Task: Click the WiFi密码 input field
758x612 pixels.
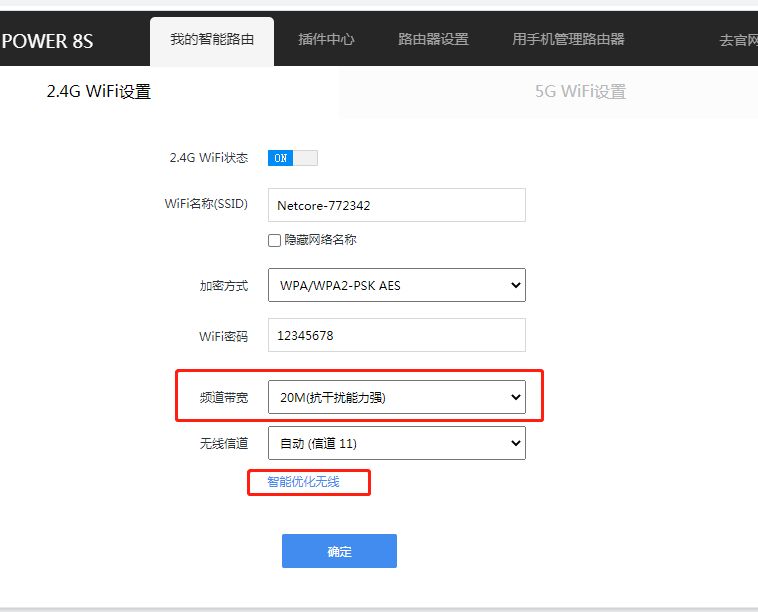Action: [396, 335]
